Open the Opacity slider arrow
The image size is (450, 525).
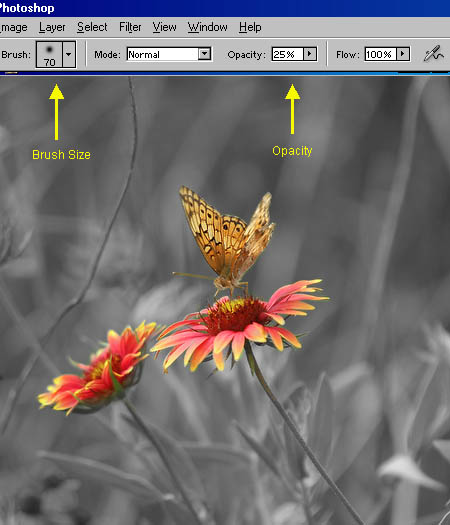(310, 54)
